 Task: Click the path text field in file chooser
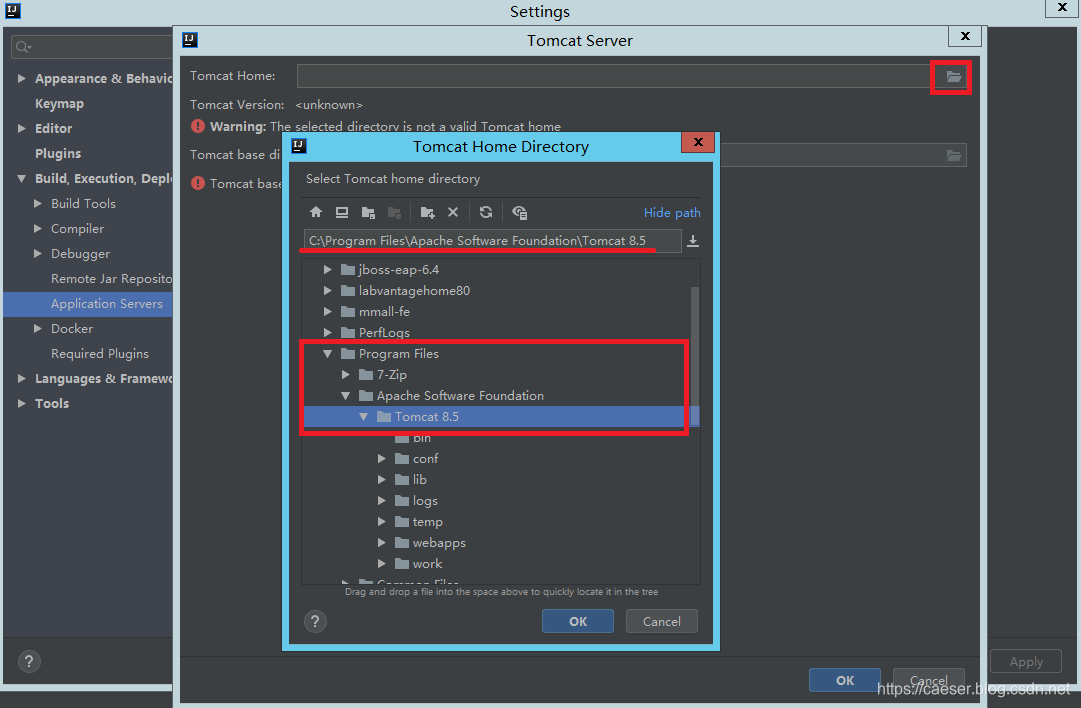[492, 241]
